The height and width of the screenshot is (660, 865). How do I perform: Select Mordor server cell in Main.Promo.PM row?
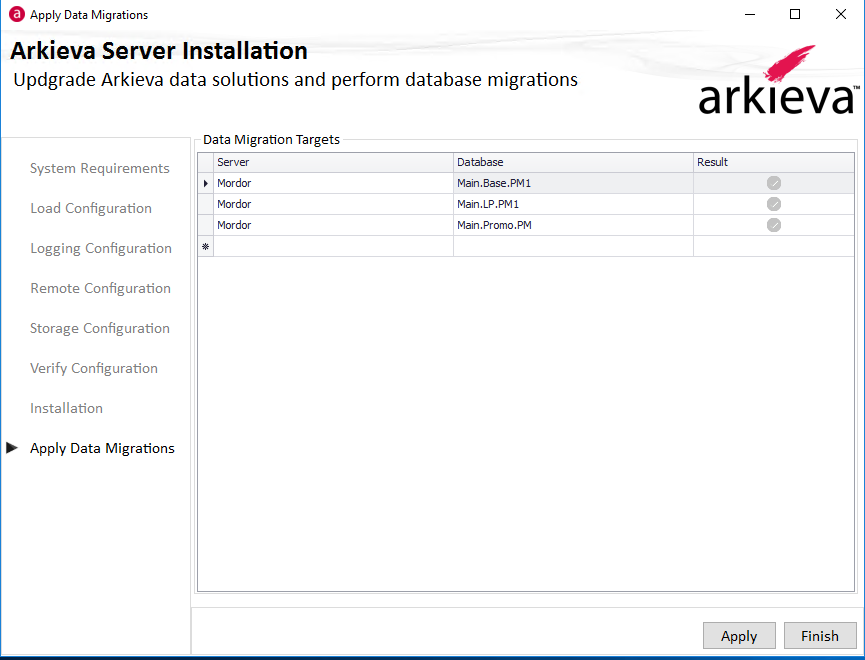tap(333, 225)
